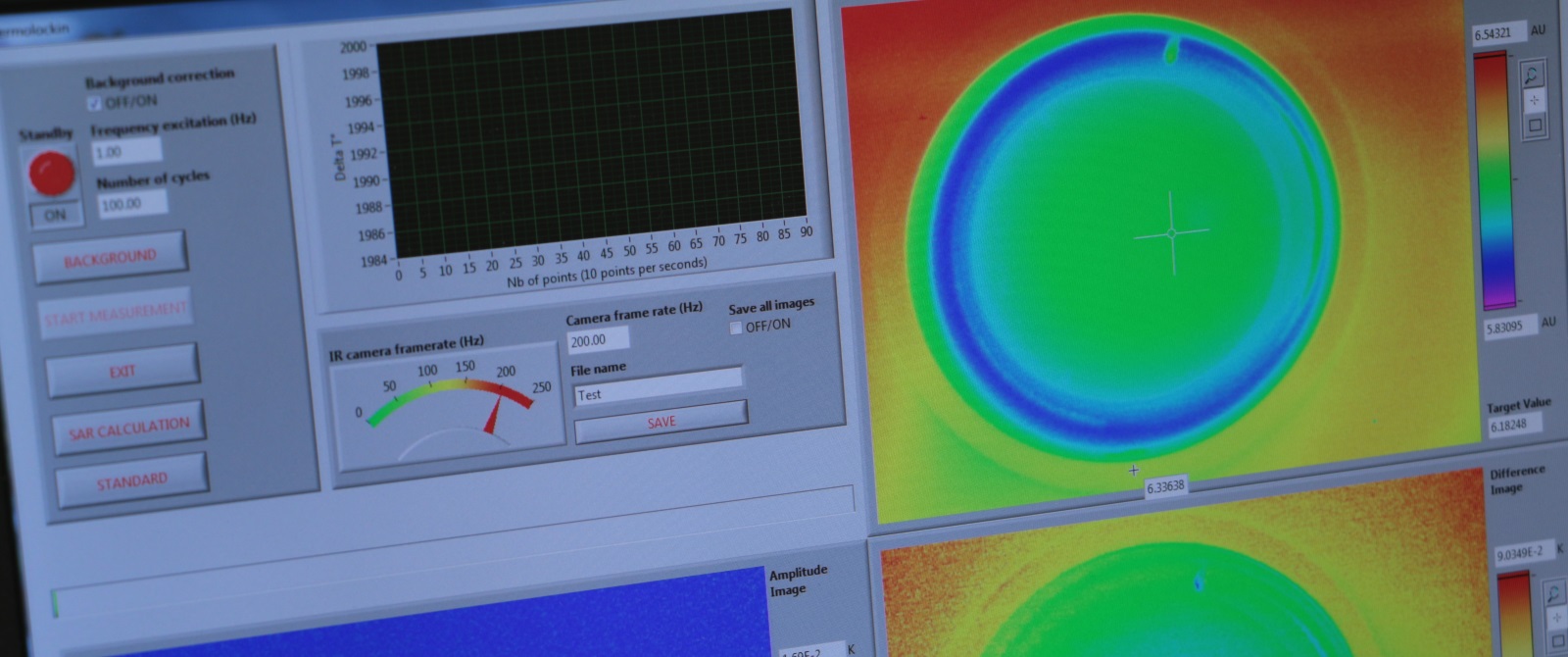Click the cursor readout value 6.33638
The width and height of the screenshot is (1568, 657).
coord(1165,485)
